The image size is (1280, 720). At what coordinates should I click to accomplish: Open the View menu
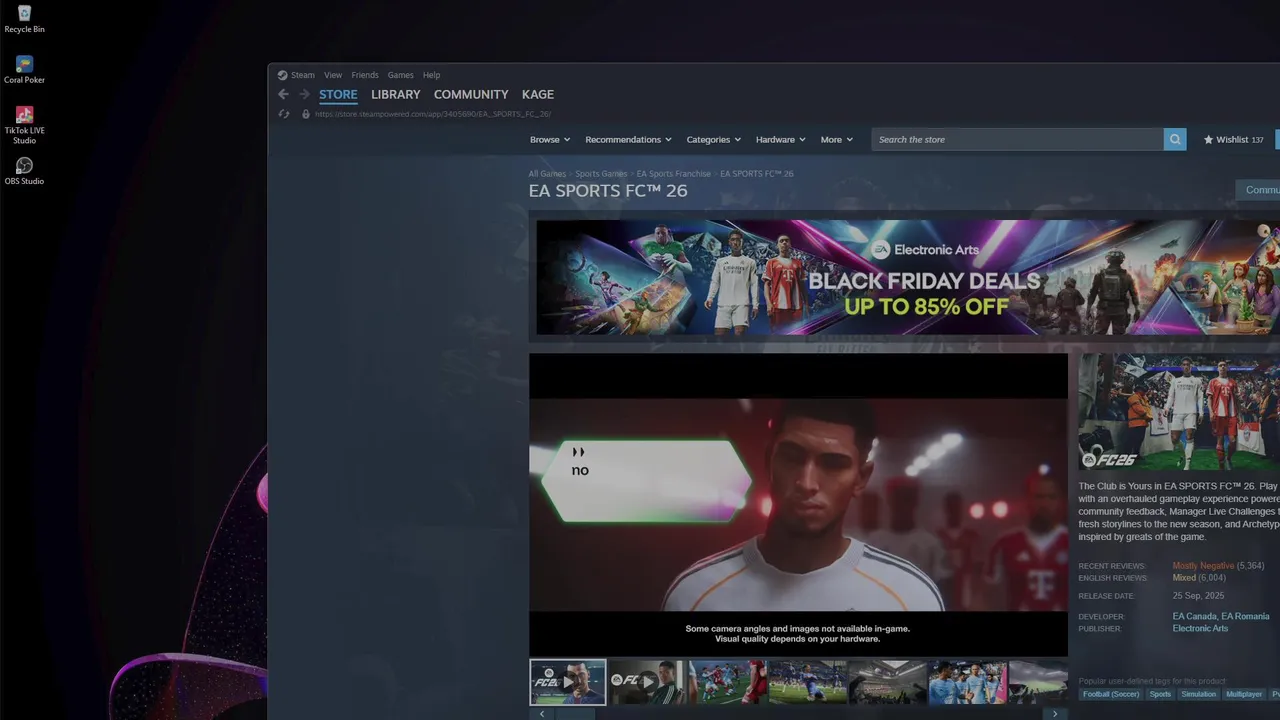333,75
